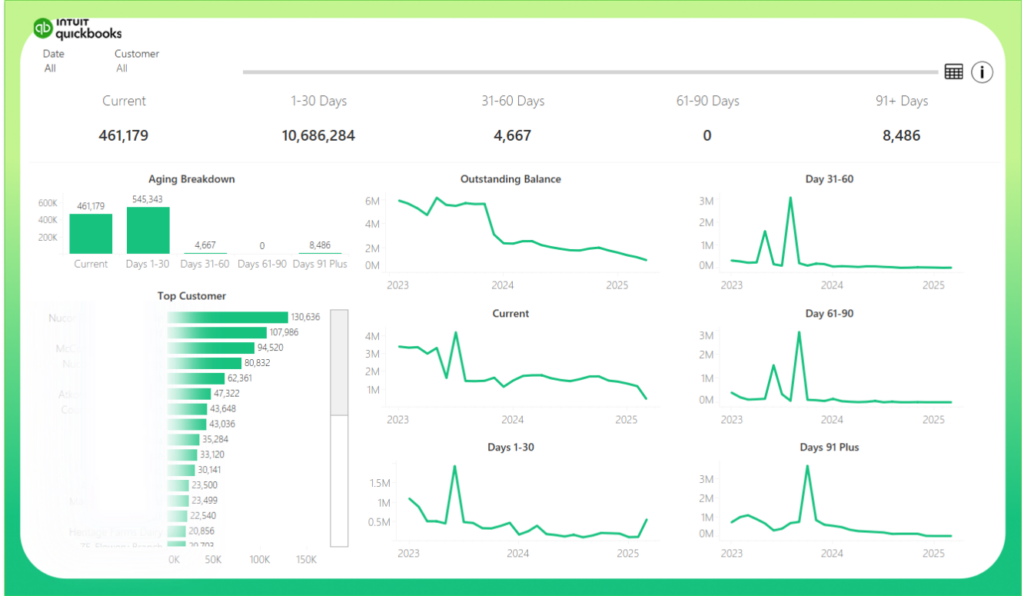
Task: Select the customer bar valued 30,141
Action: 181,470
